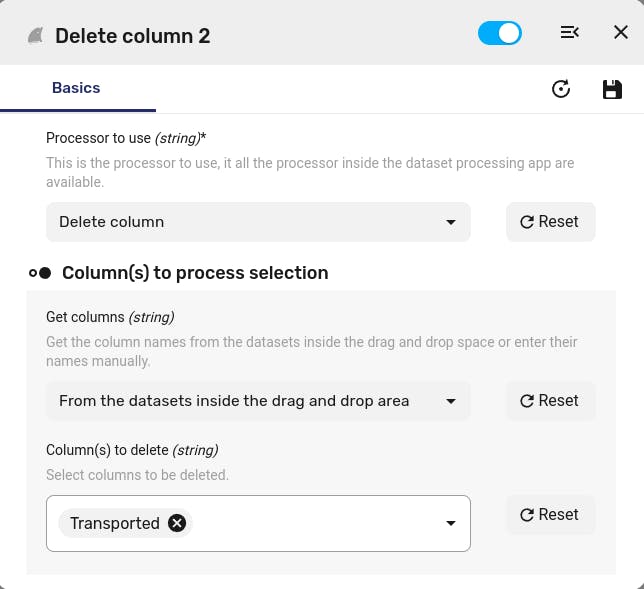
Task: Remove the Transported chip with its X icon
Action: click(177, 523)
